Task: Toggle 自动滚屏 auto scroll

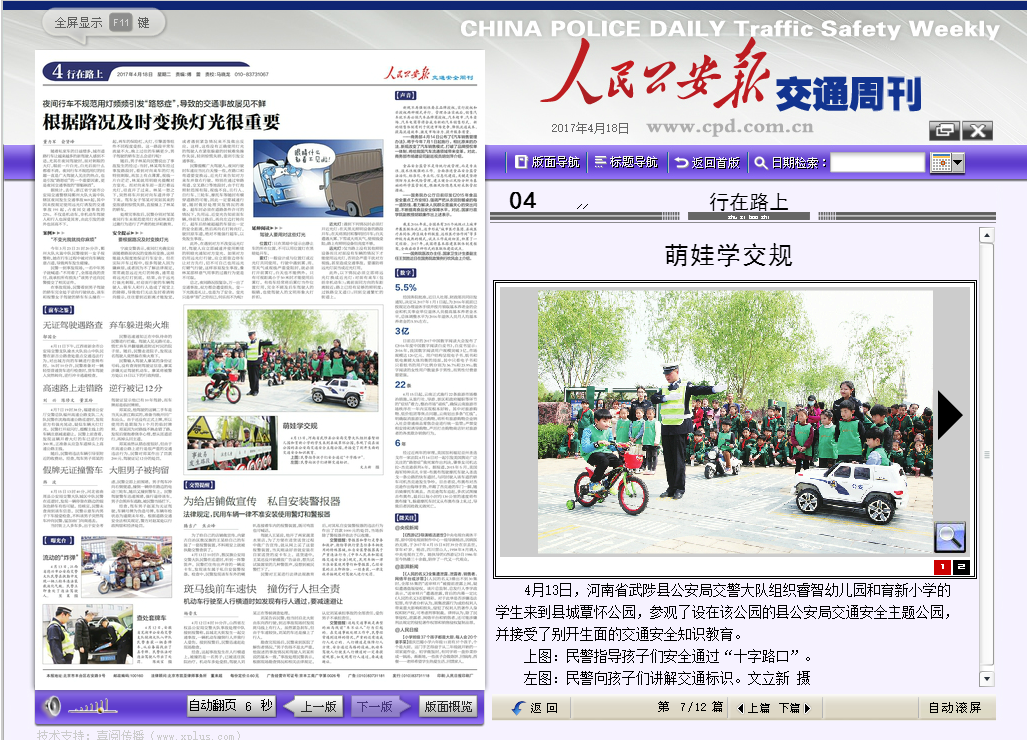Action: pyautogui.click(x=954, y=708)
